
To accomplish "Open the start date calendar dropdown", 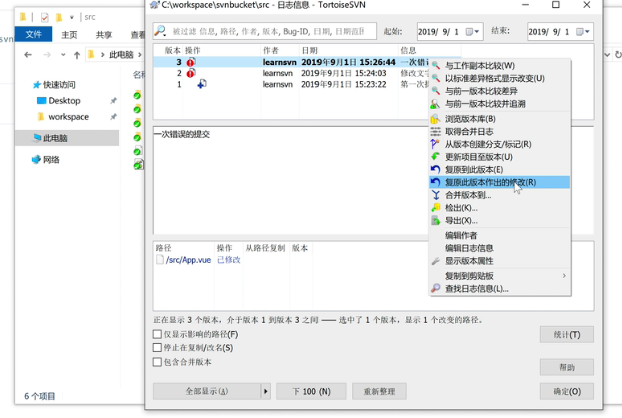I will [x=472, y=32].
